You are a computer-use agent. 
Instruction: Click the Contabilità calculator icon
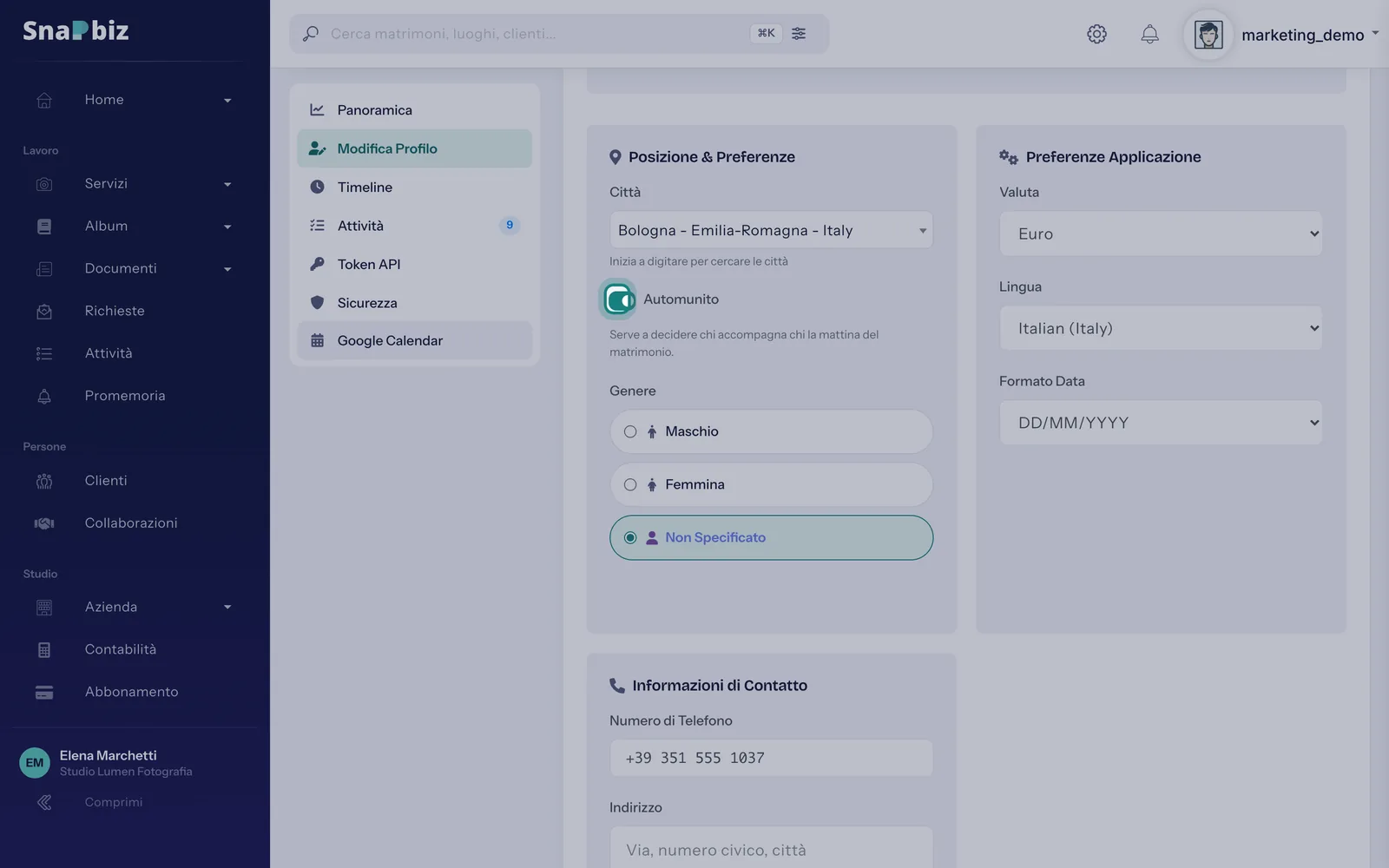pos(44,649)
